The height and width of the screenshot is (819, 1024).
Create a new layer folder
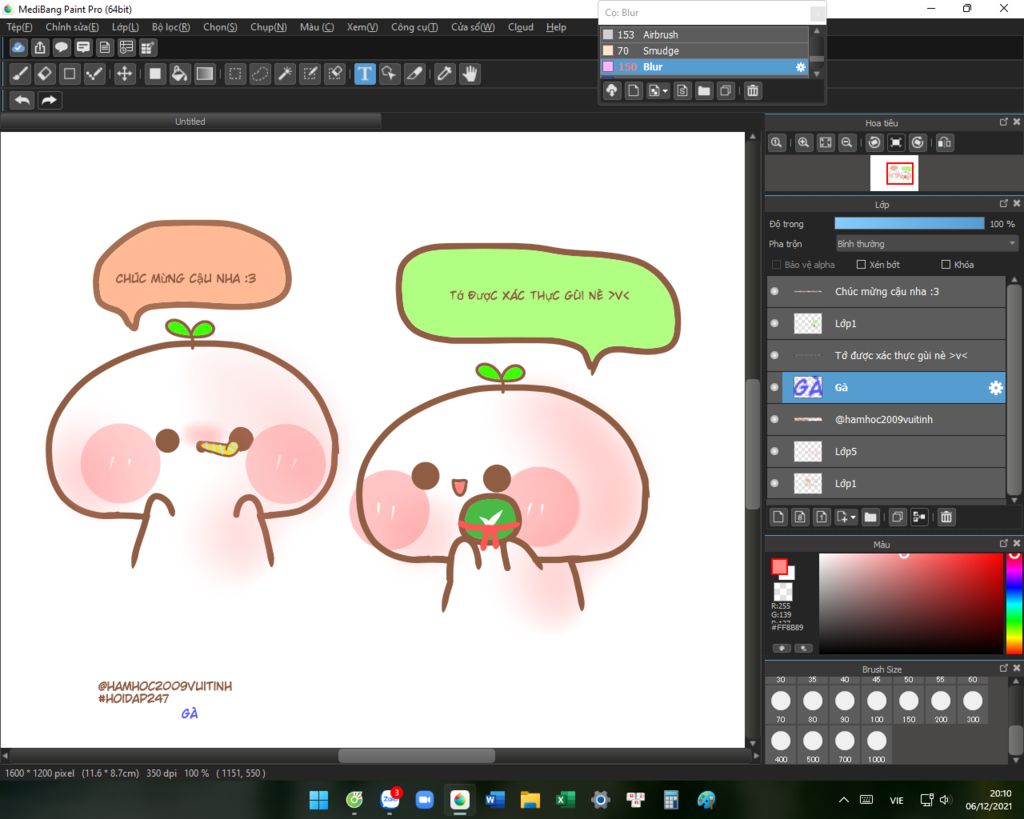(x=870, y=517)
